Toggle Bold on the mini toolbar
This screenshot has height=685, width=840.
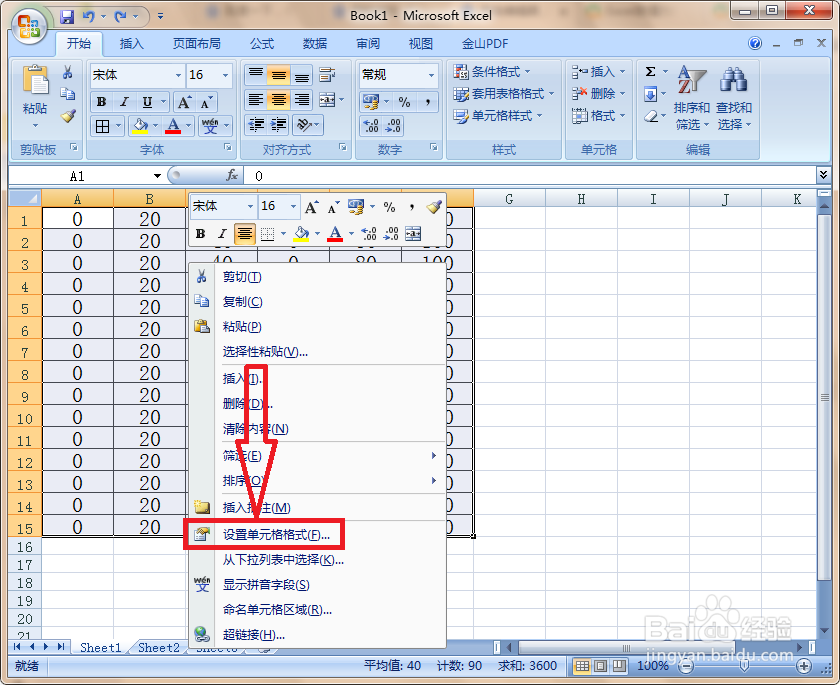point(200,234)
